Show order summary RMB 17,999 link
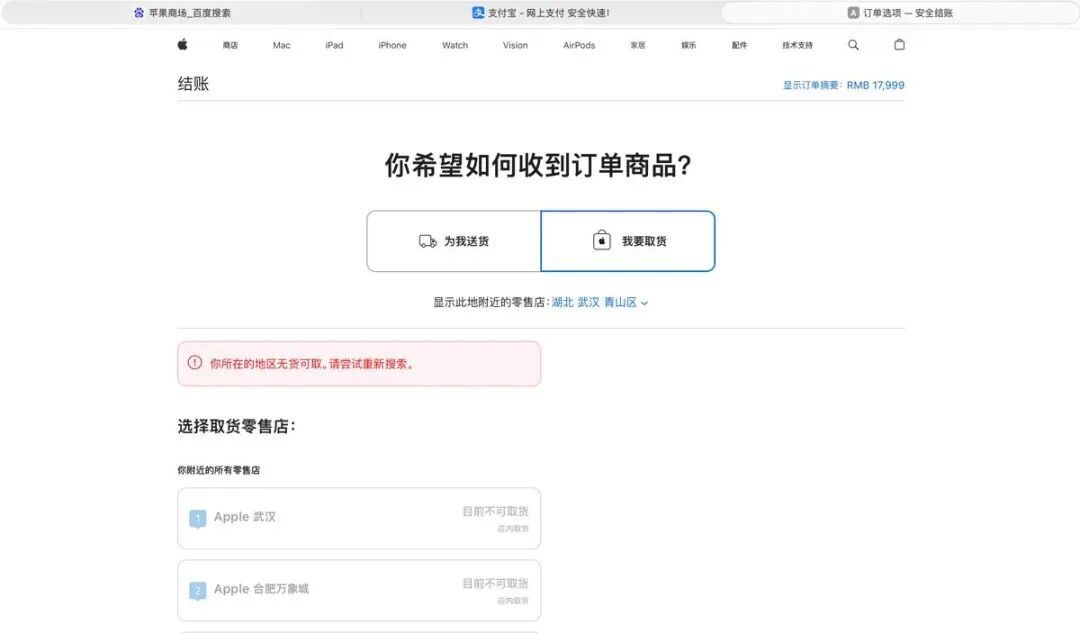This screenshot has height=634, width=1080. pos(844,85)
